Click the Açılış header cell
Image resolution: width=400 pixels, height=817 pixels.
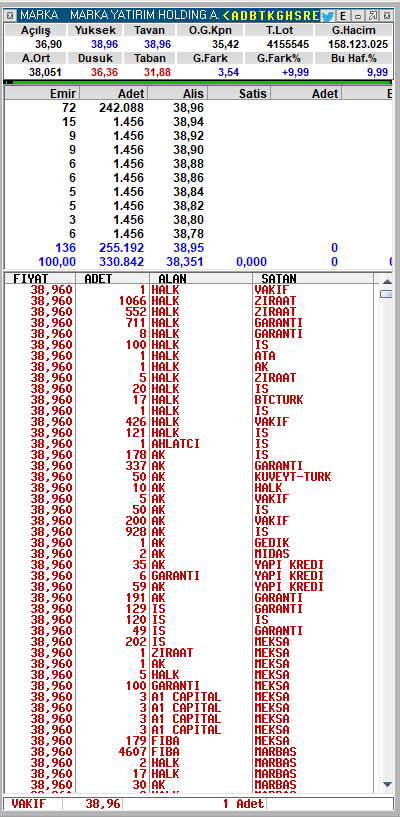tap(35, 30)
